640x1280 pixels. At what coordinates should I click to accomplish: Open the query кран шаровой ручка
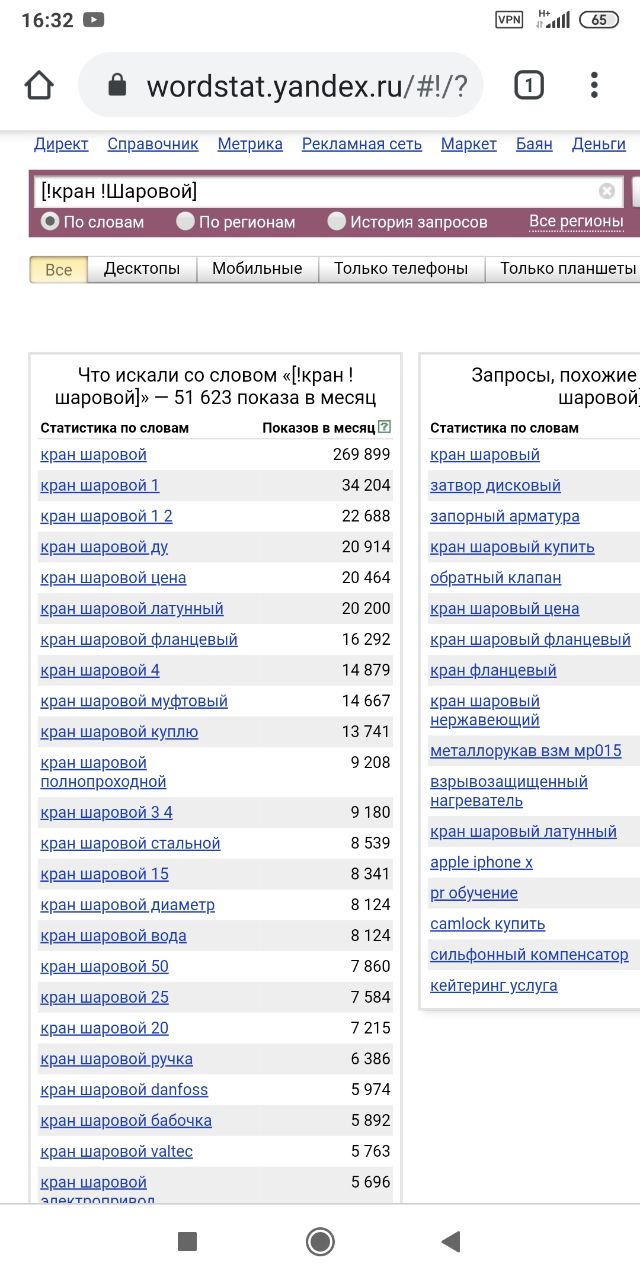pyautogui.click(x=116, y=1059)
